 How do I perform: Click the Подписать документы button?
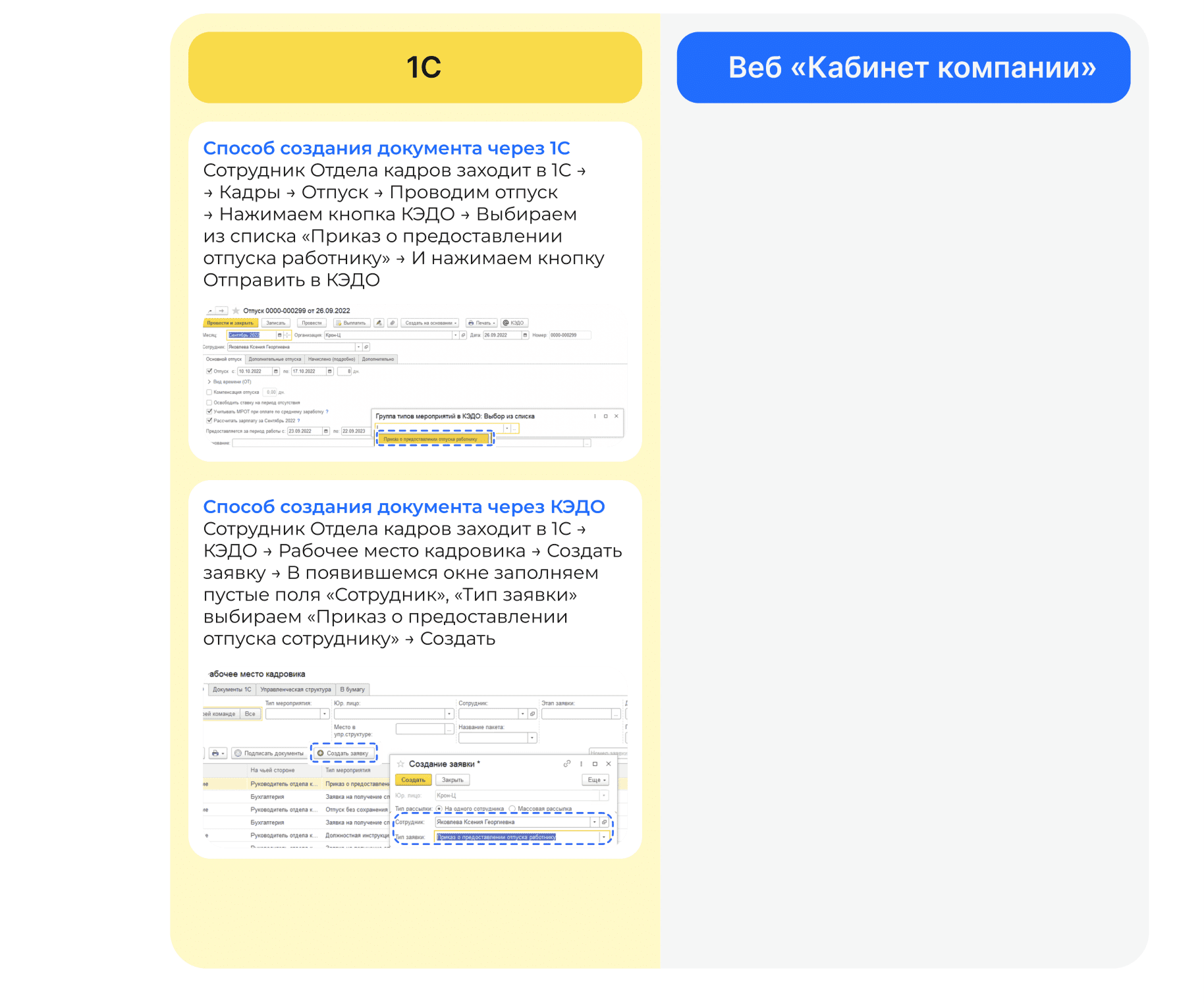click(x=269, y=753)
